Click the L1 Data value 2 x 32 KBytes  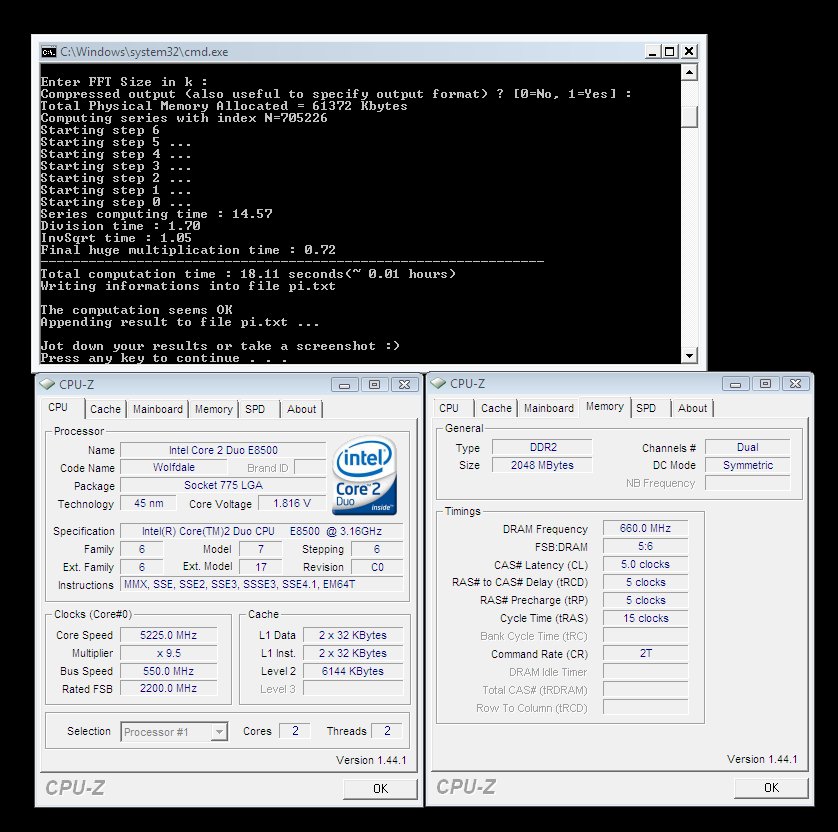coord(353,635)
